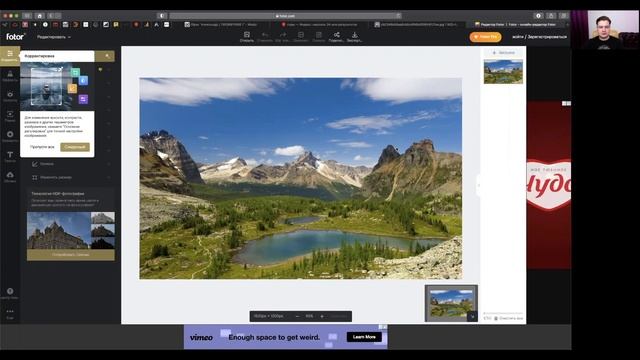Image resolution: width=640 pixels, height=360 pixels.
Task: Open the Edit dropdown next to Fotor logo
Action: coord(54,37)
